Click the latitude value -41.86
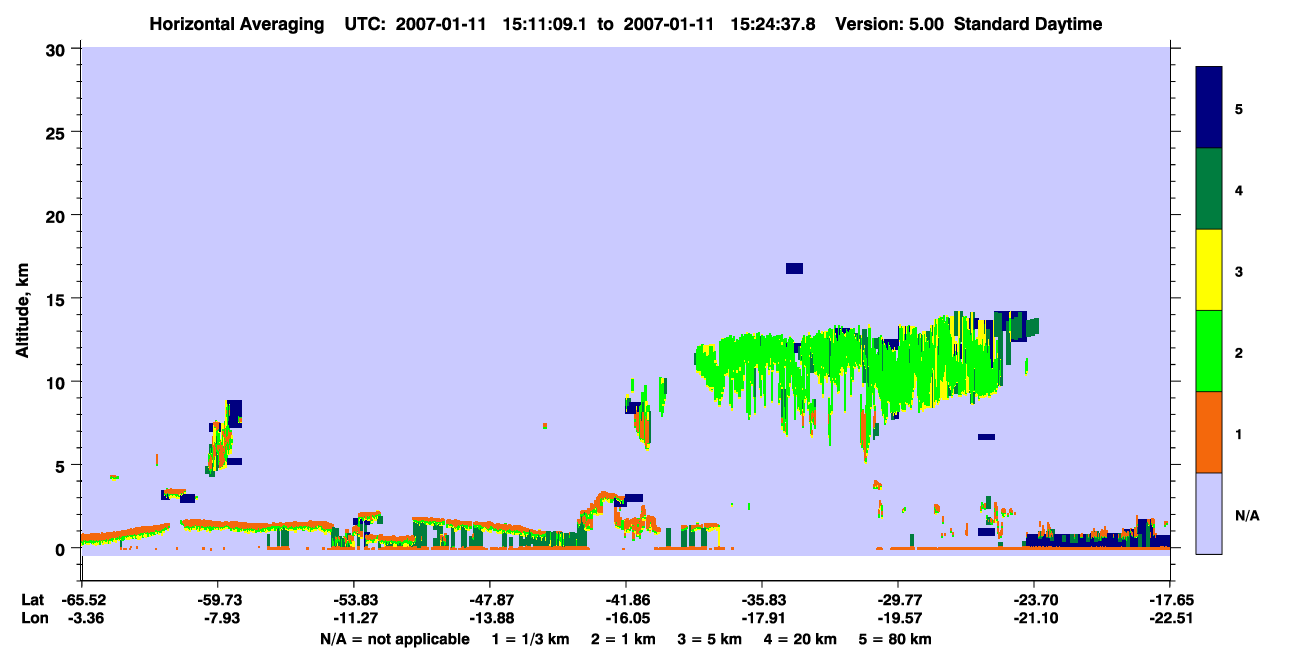 click(x=626, y=600)
